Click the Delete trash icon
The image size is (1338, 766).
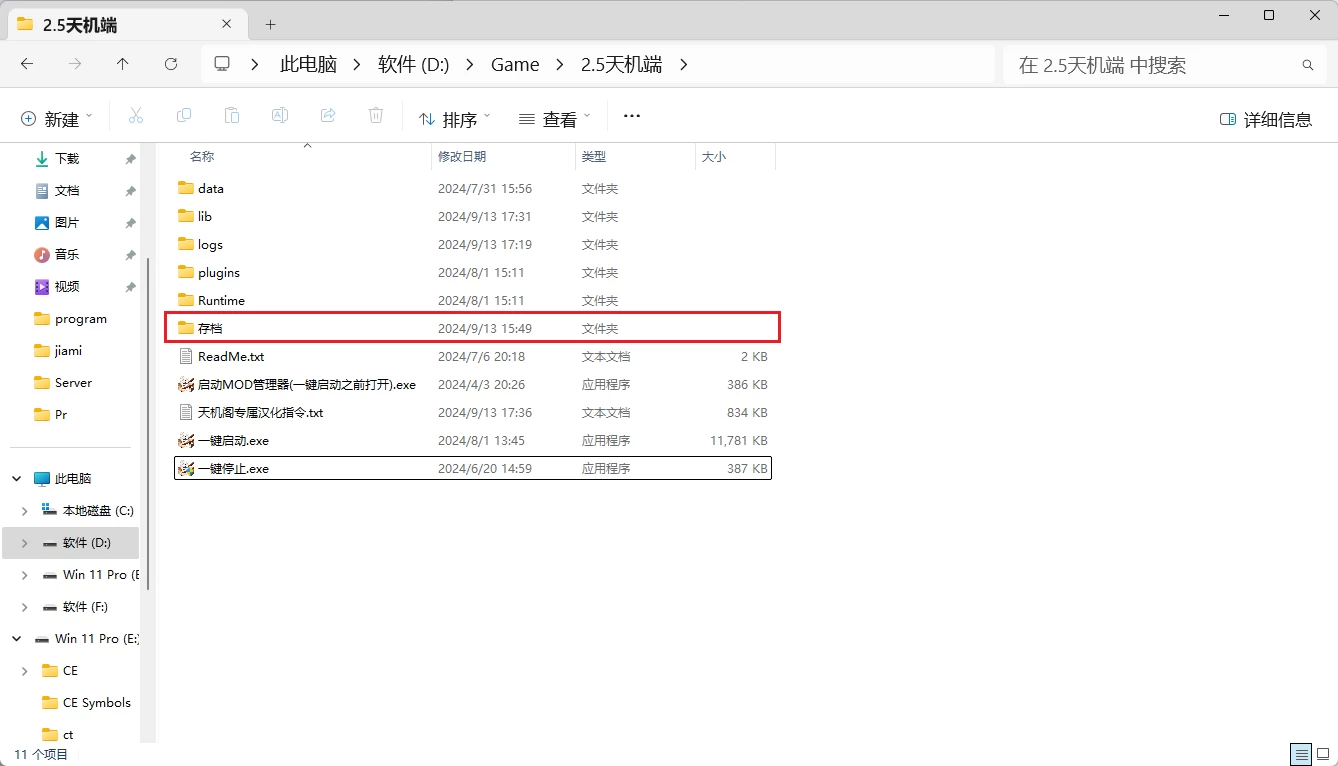376,116
